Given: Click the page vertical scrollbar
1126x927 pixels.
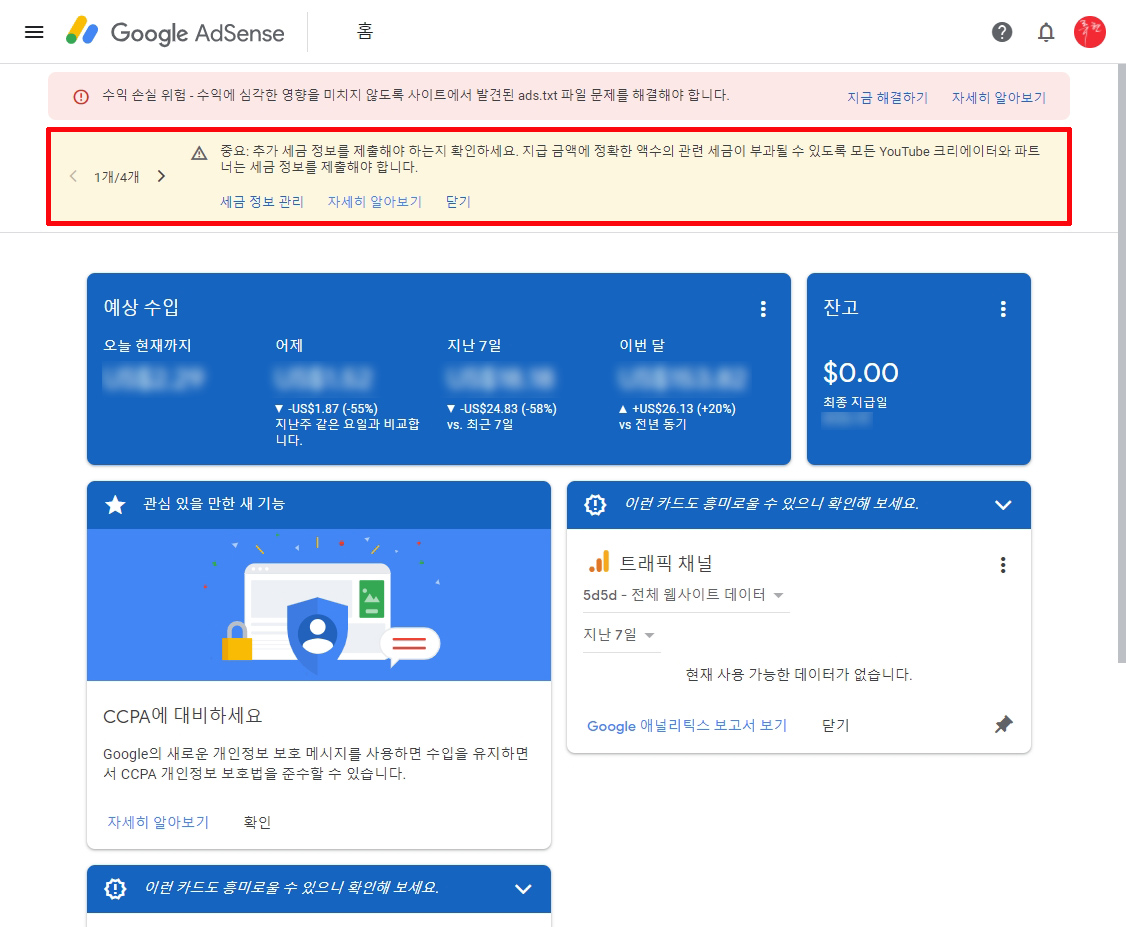Looking at the screenshot, I should (1121, 363).
